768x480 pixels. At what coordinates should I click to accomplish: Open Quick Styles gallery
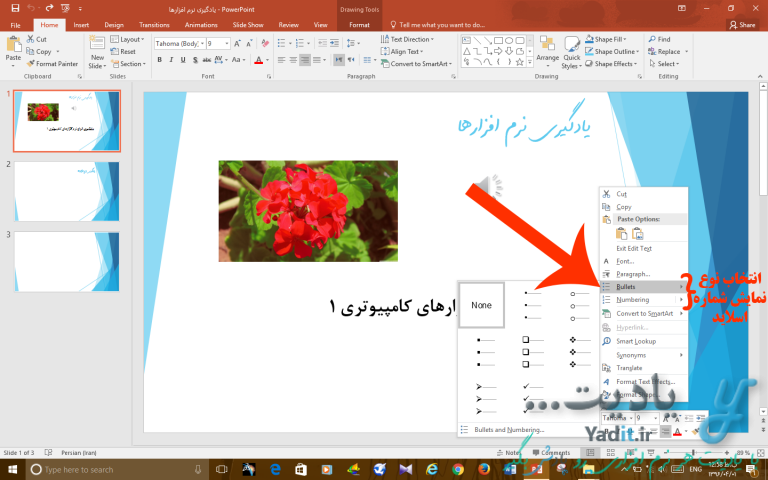pos(572,52)
